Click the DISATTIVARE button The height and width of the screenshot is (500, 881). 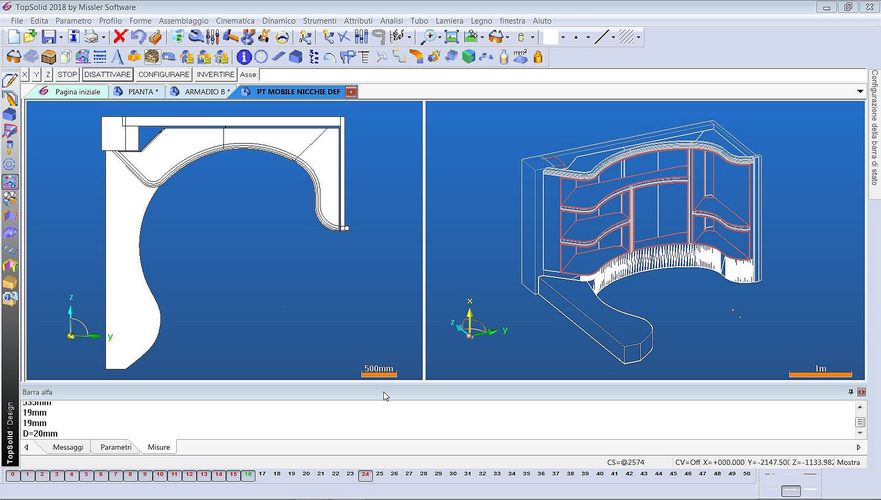coord(107,74)
